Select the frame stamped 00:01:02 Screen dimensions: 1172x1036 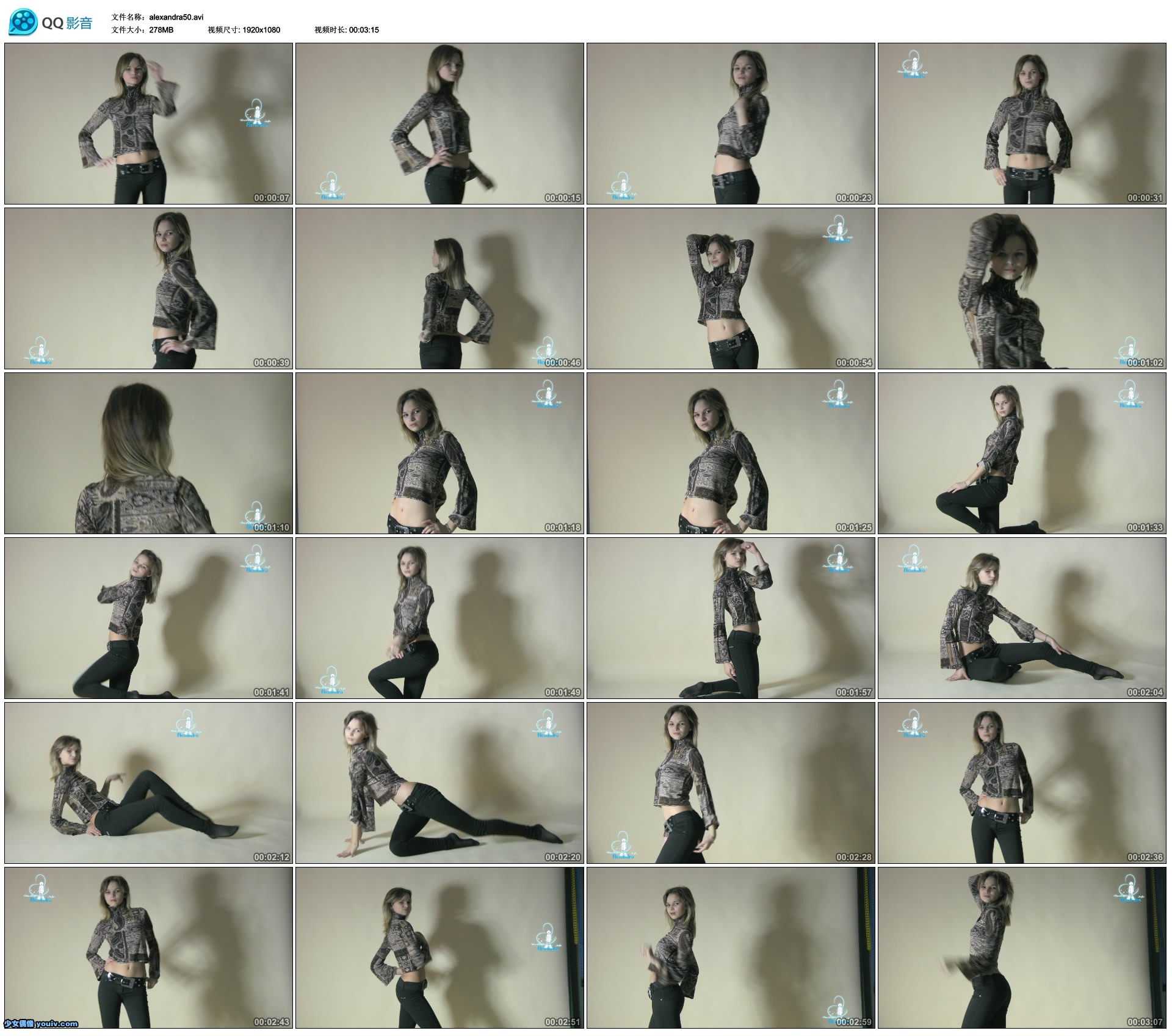pyautogui.click(x=1022, y=288)
